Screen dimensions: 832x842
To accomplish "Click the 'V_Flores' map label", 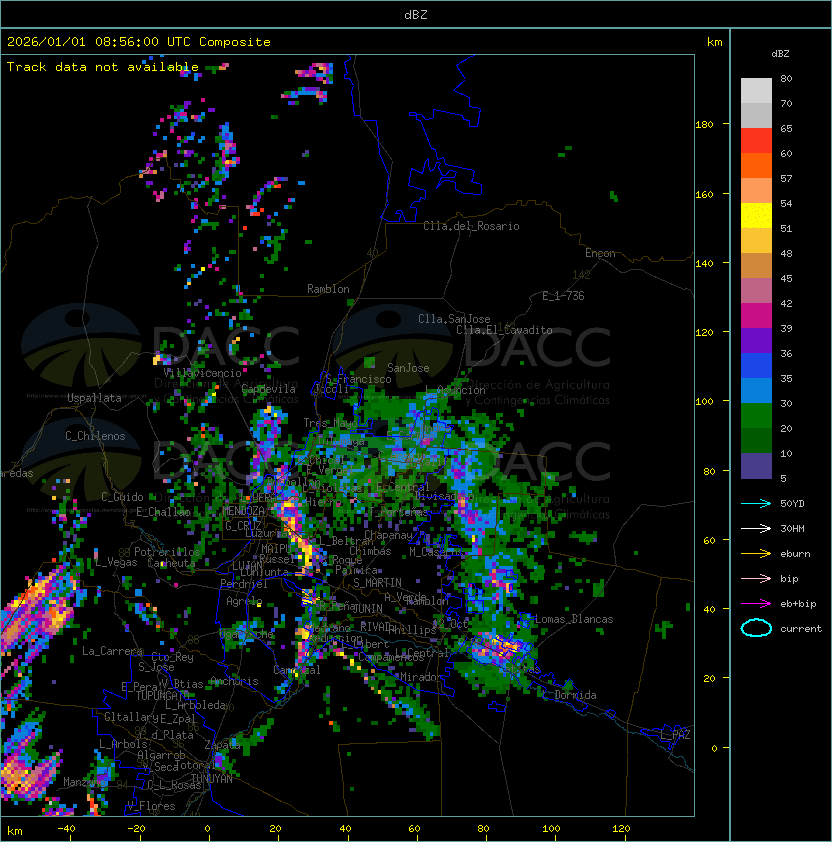I will pyautogui.click(x=151, y=806).
